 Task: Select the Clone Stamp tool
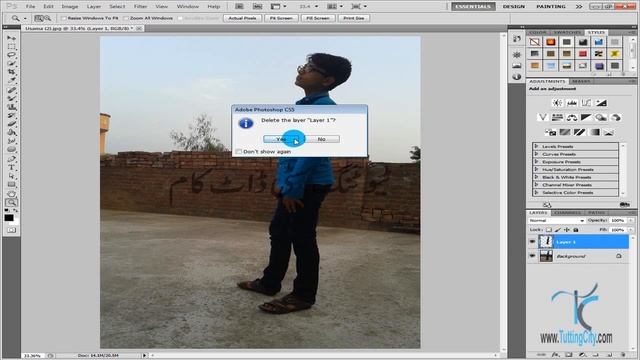[11, 107]
